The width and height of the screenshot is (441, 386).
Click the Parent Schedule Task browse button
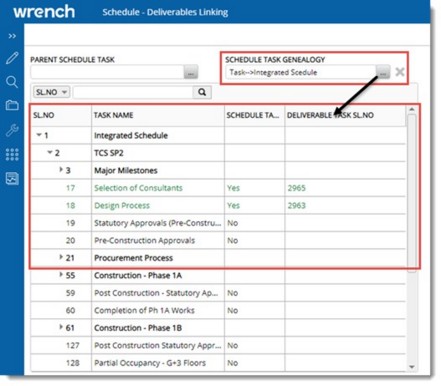coord(191,72)
